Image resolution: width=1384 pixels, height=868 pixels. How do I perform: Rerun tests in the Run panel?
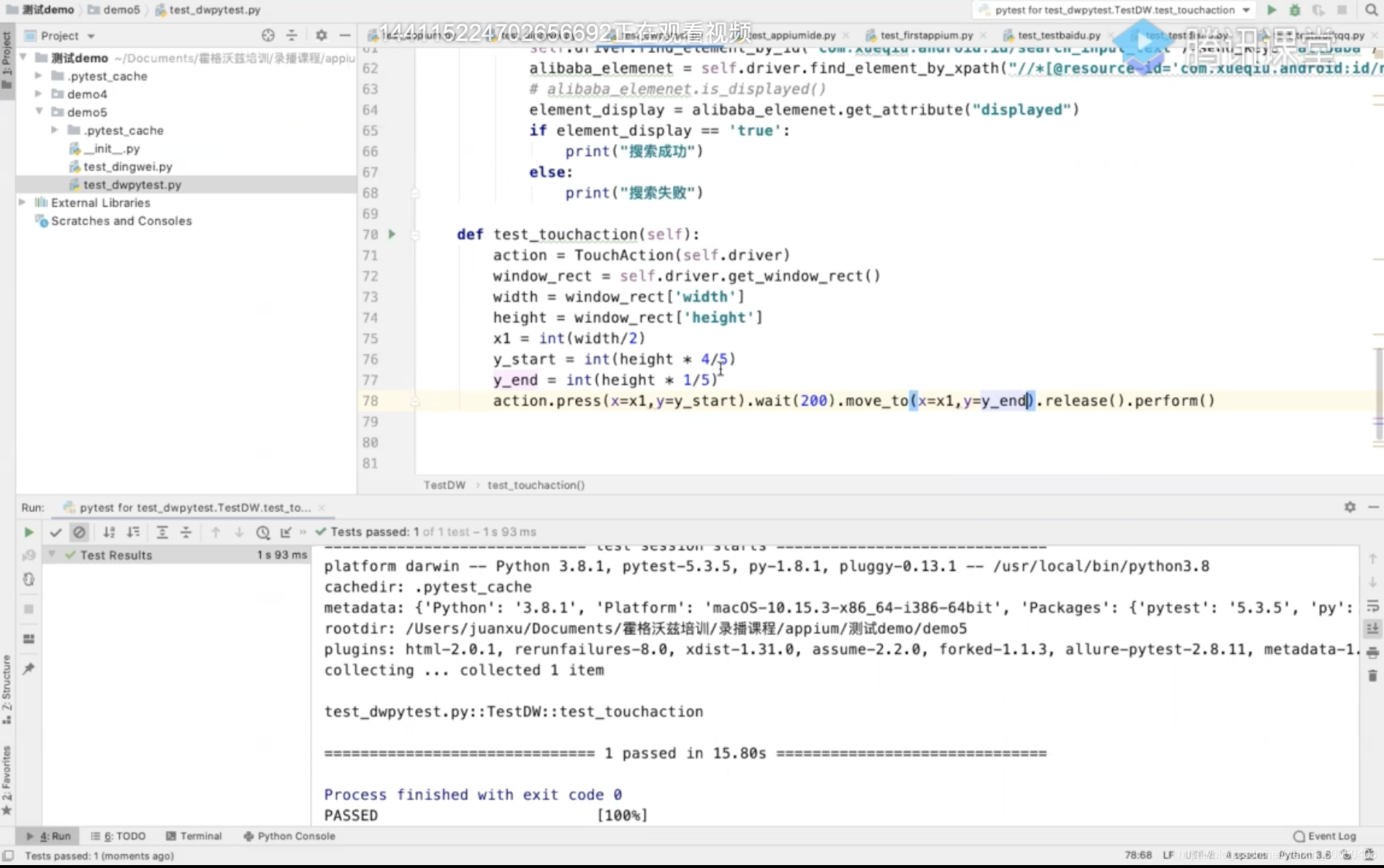coord(28,533)
